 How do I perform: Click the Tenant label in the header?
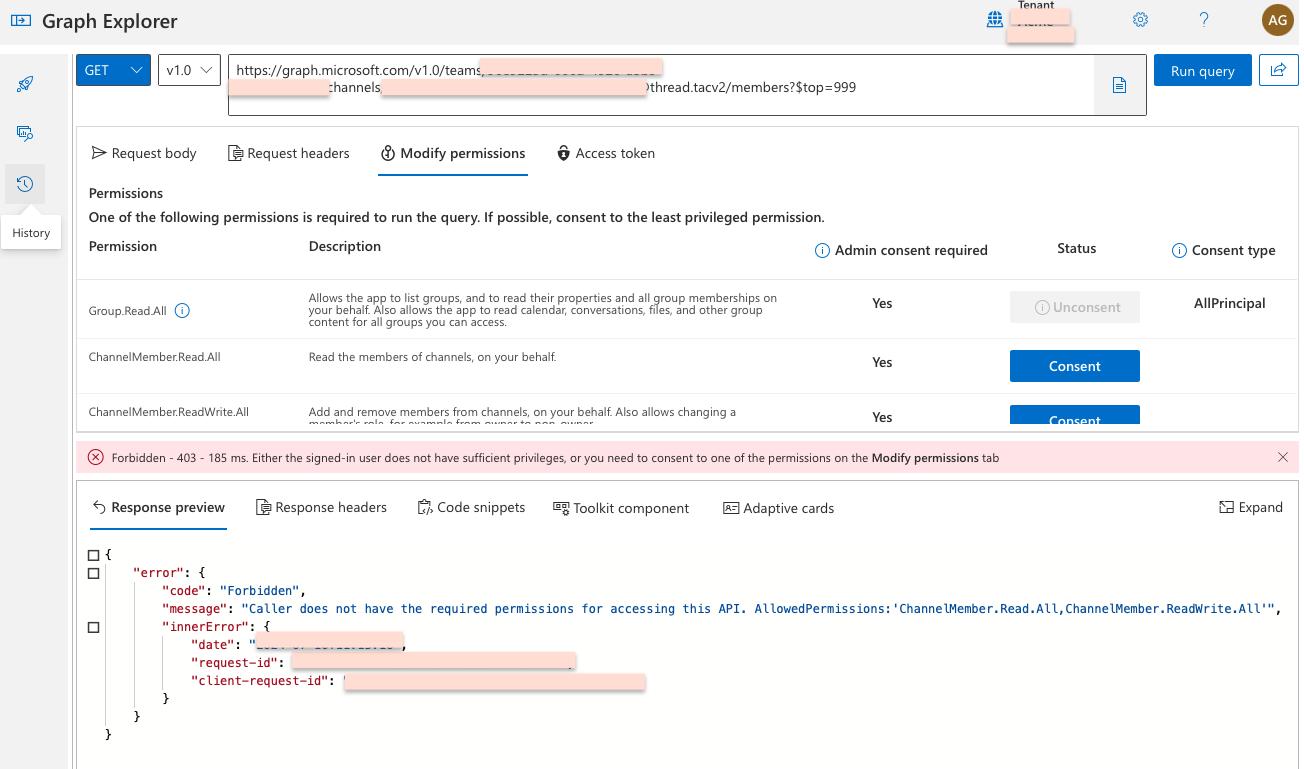(1036, 5)
